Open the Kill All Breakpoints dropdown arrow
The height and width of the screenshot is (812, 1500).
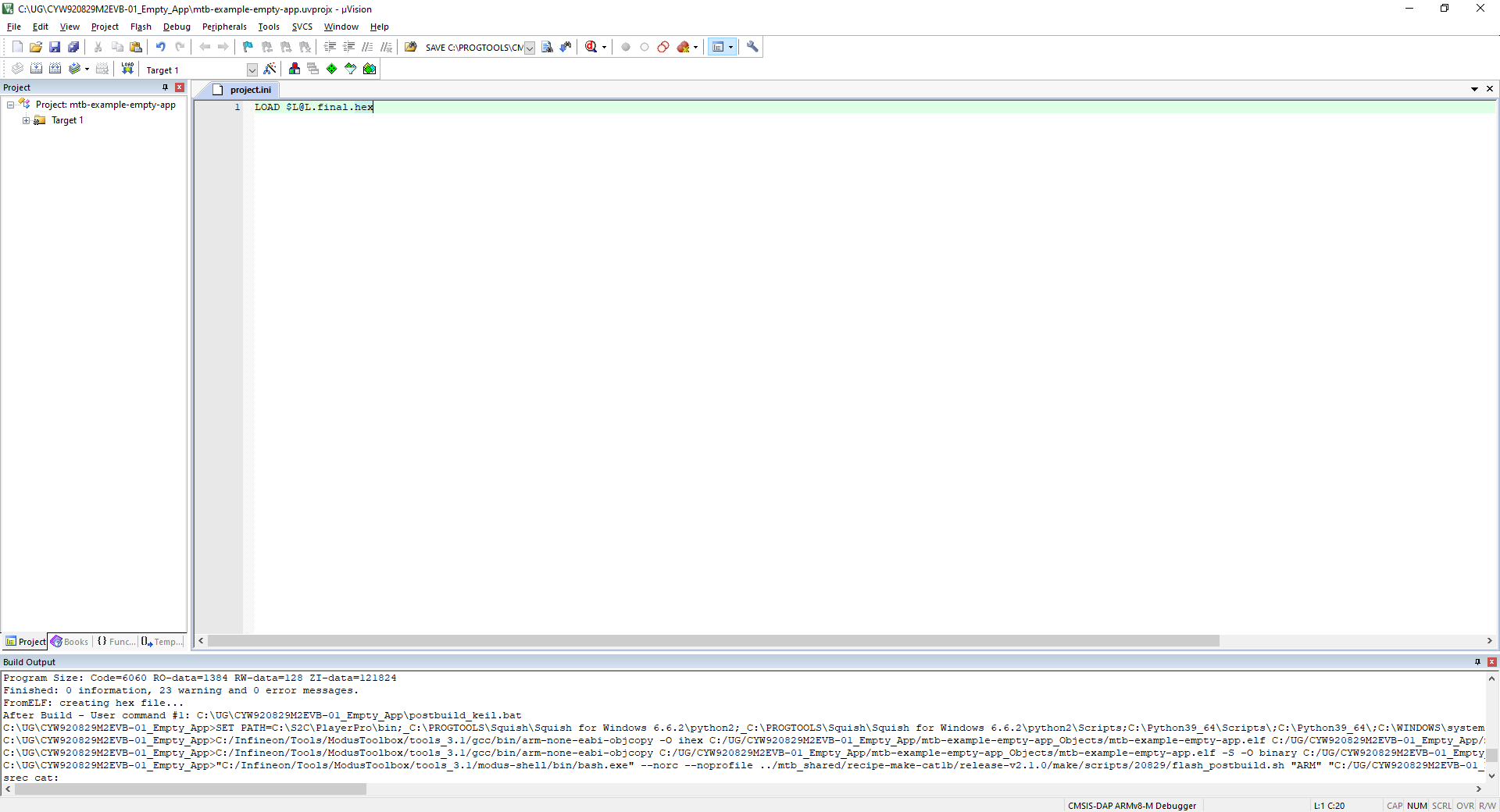pos(695,47)
